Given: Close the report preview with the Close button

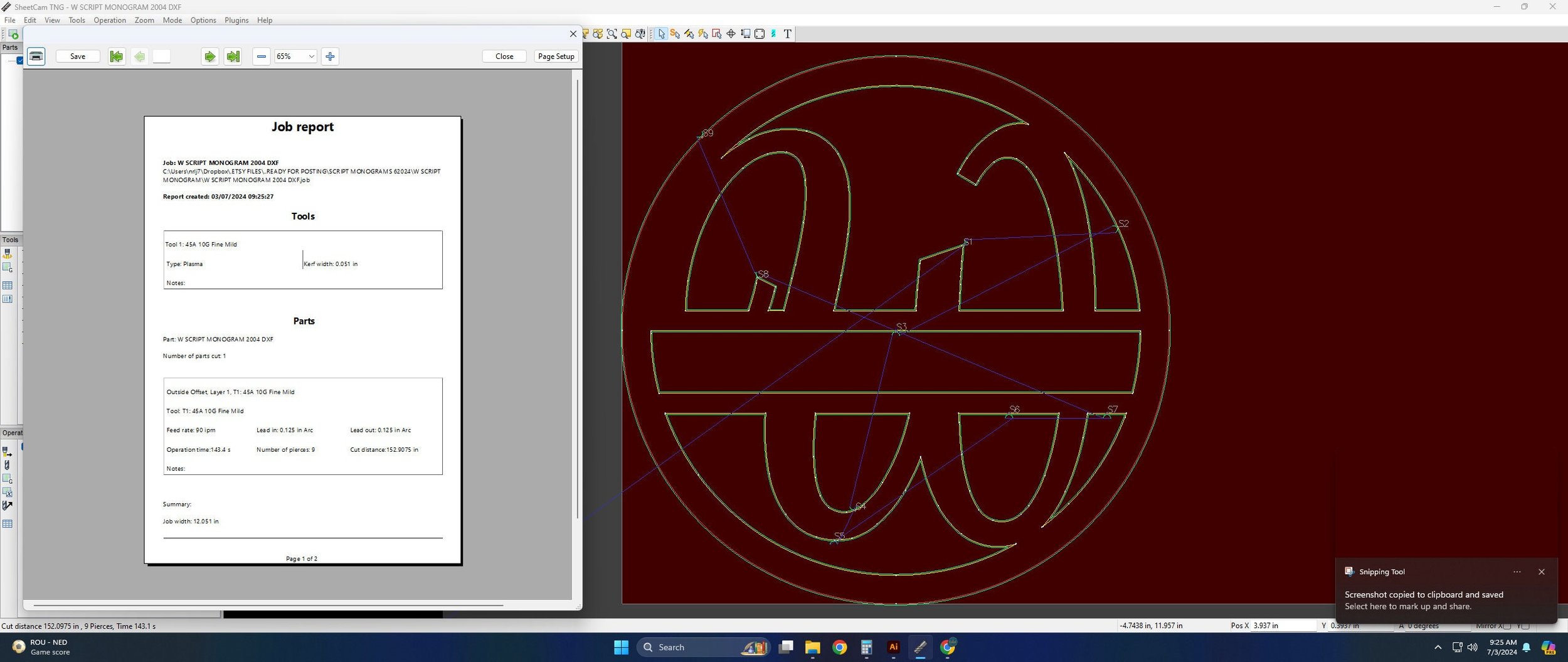Looking at the screenshot, I should point(504,56).
